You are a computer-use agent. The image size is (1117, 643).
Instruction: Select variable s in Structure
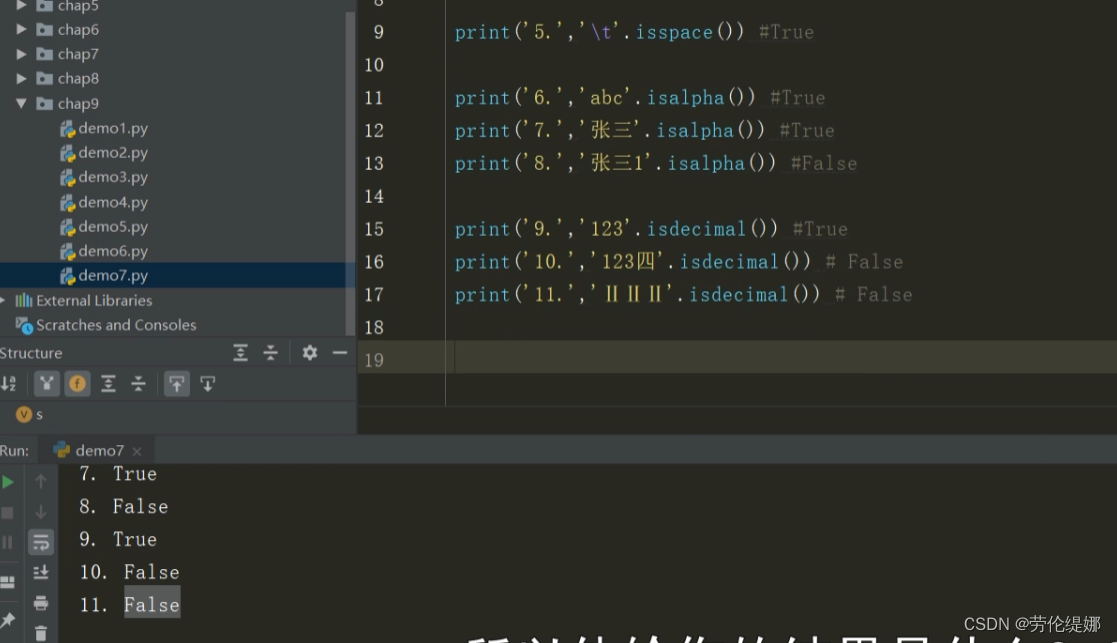29,414
